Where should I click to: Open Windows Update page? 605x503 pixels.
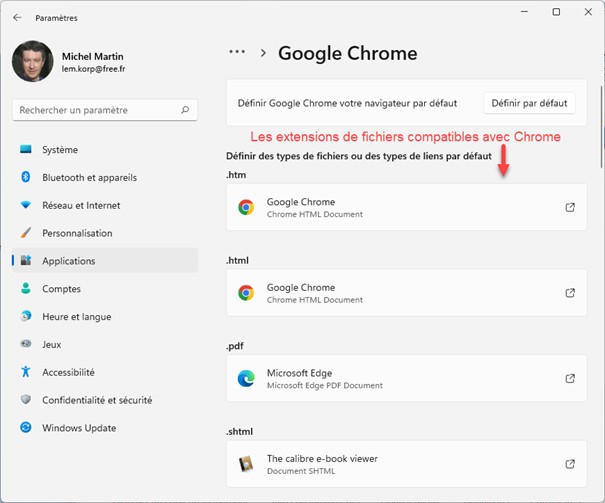pyautogui.click(x=79, y=428)
